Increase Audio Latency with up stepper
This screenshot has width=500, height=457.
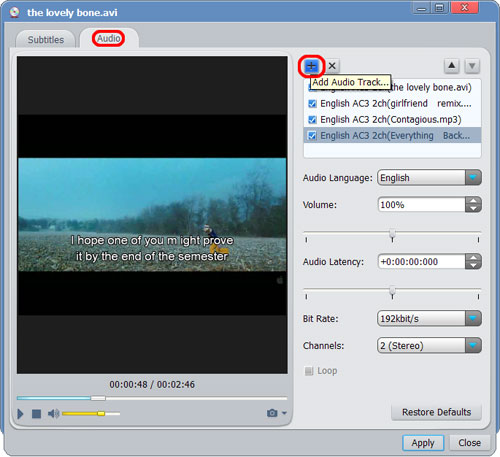point(473,258)
